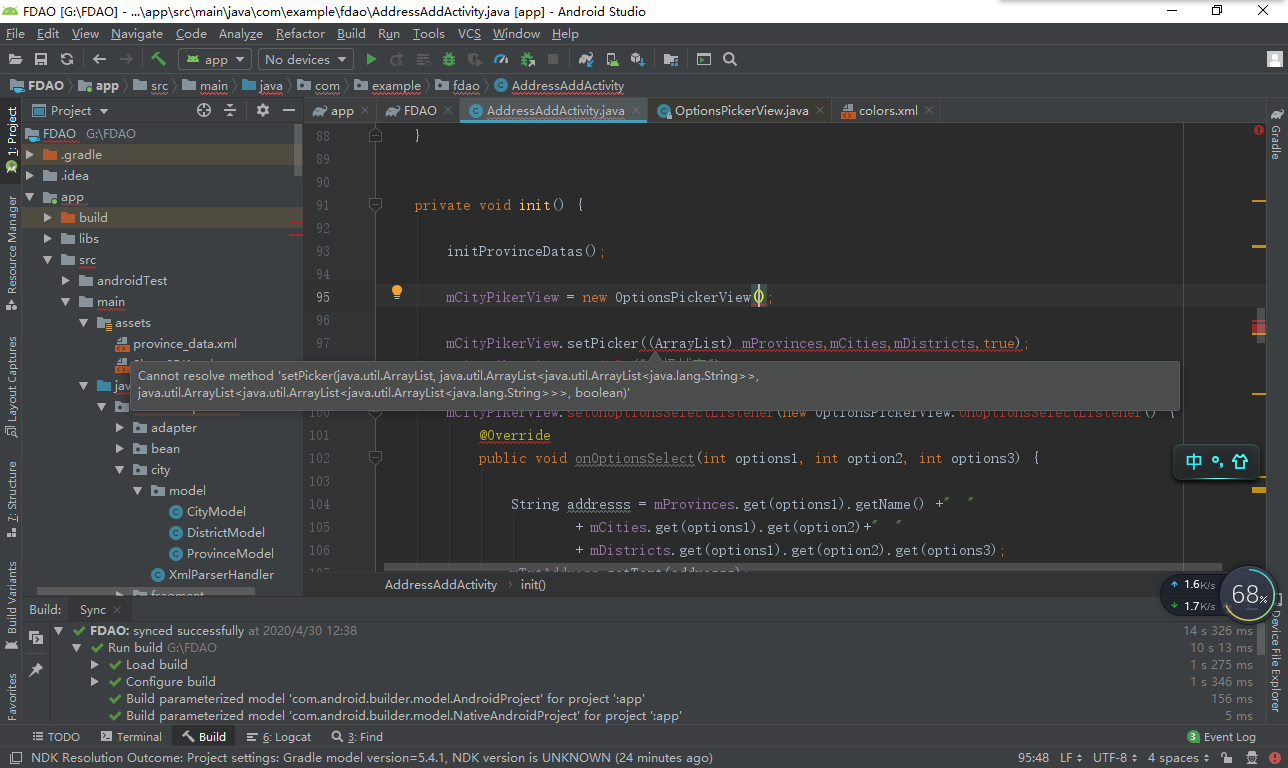Select ProvinceModel in project tree
This screenshot has width=1288, height=768.
[230, 553]
